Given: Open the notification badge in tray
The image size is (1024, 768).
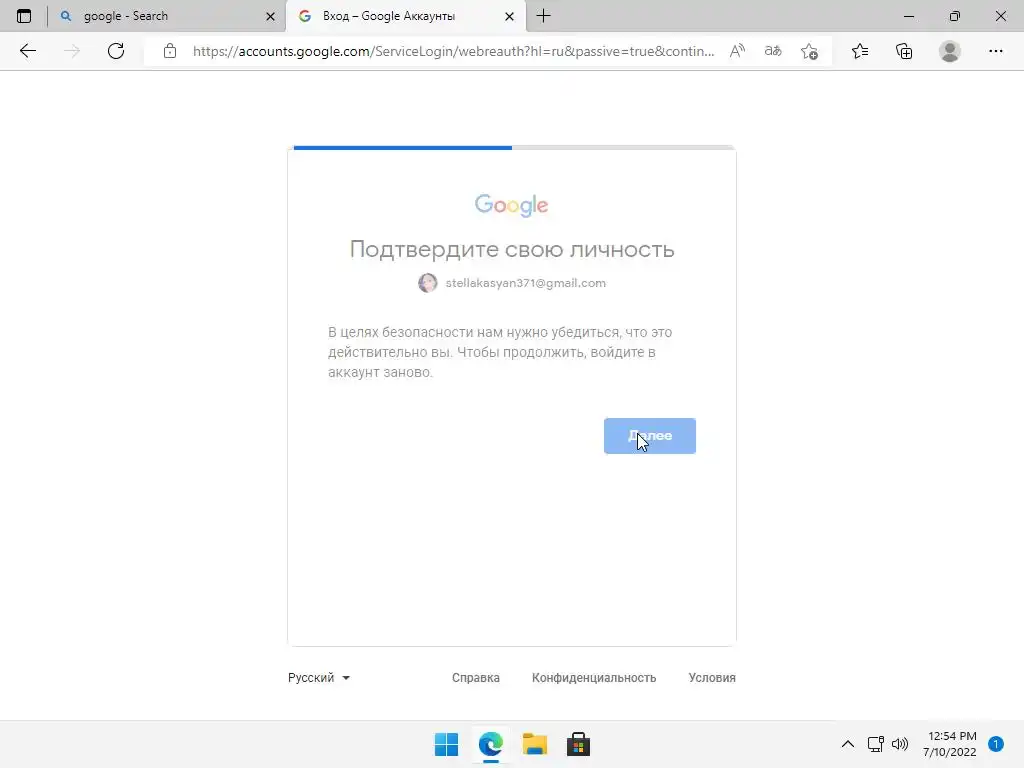Looking at the screenshot, I should click(996, 744).
